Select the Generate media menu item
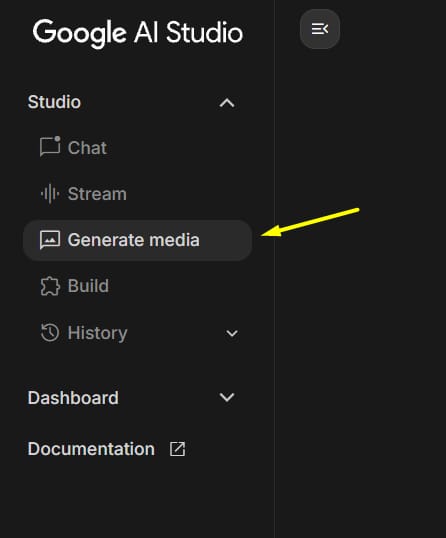 pos(137,240)
